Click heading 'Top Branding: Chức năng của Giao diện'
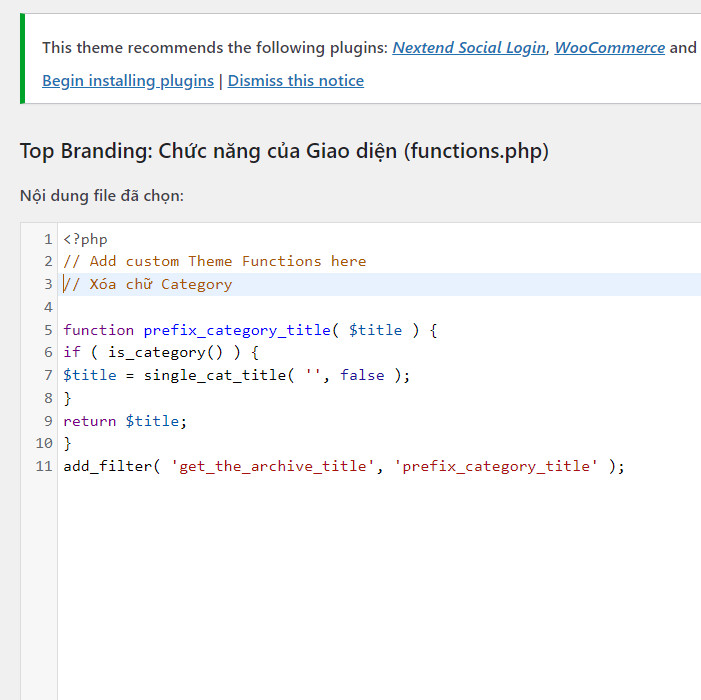 tap(208, 151)
